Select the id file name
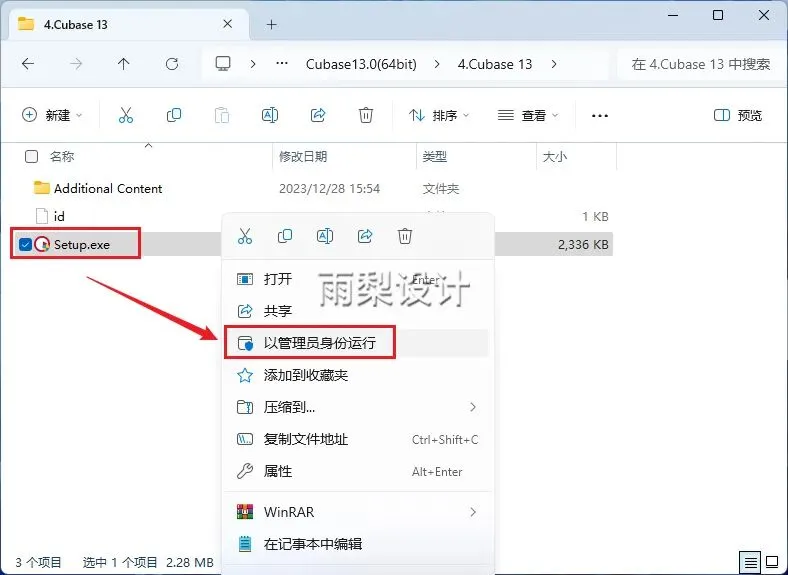This screenshot has height=575, width=788. (59, 217)
